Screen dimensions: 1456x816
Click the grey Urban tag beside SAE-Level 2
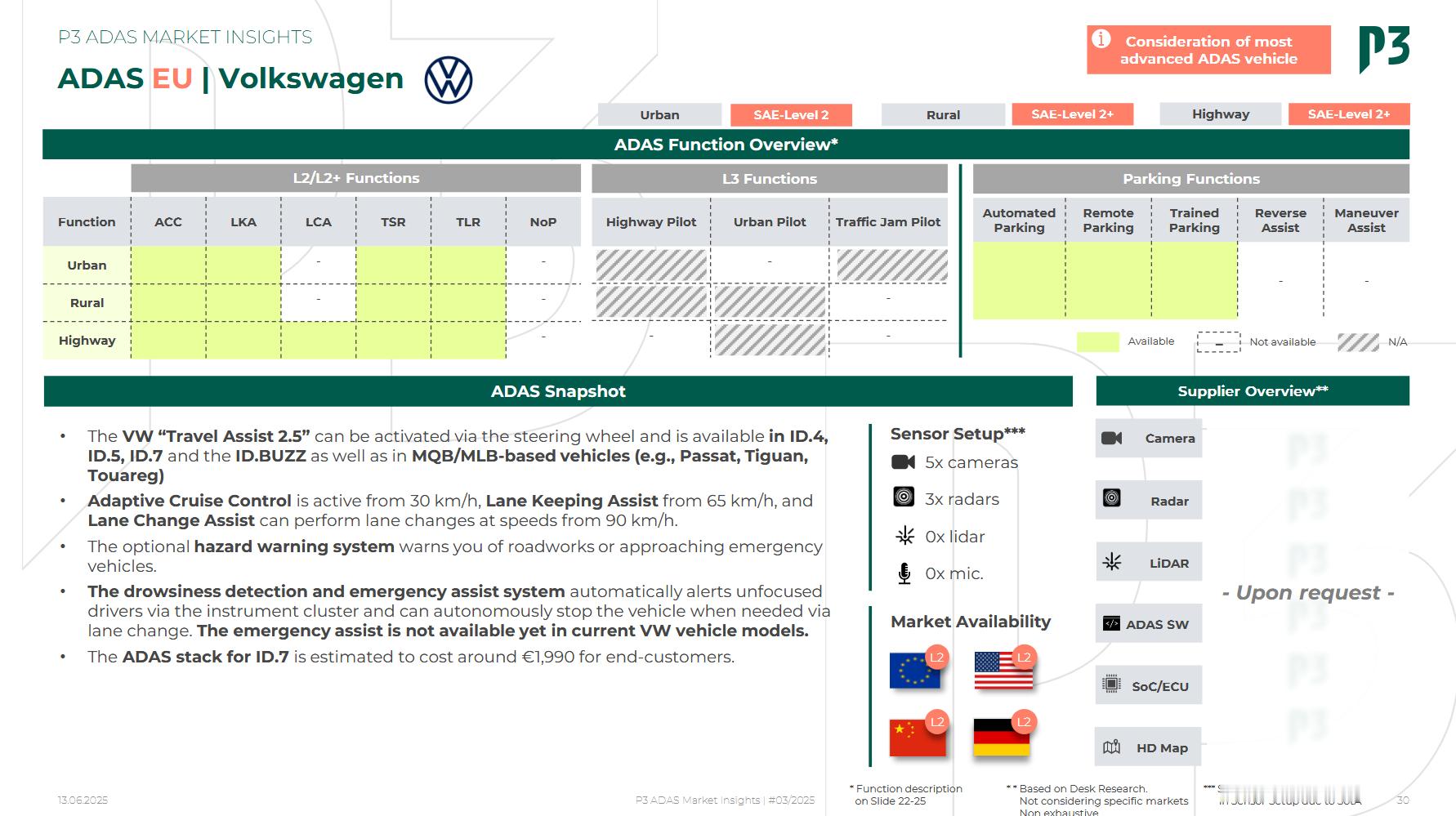(x=659, y=114)
